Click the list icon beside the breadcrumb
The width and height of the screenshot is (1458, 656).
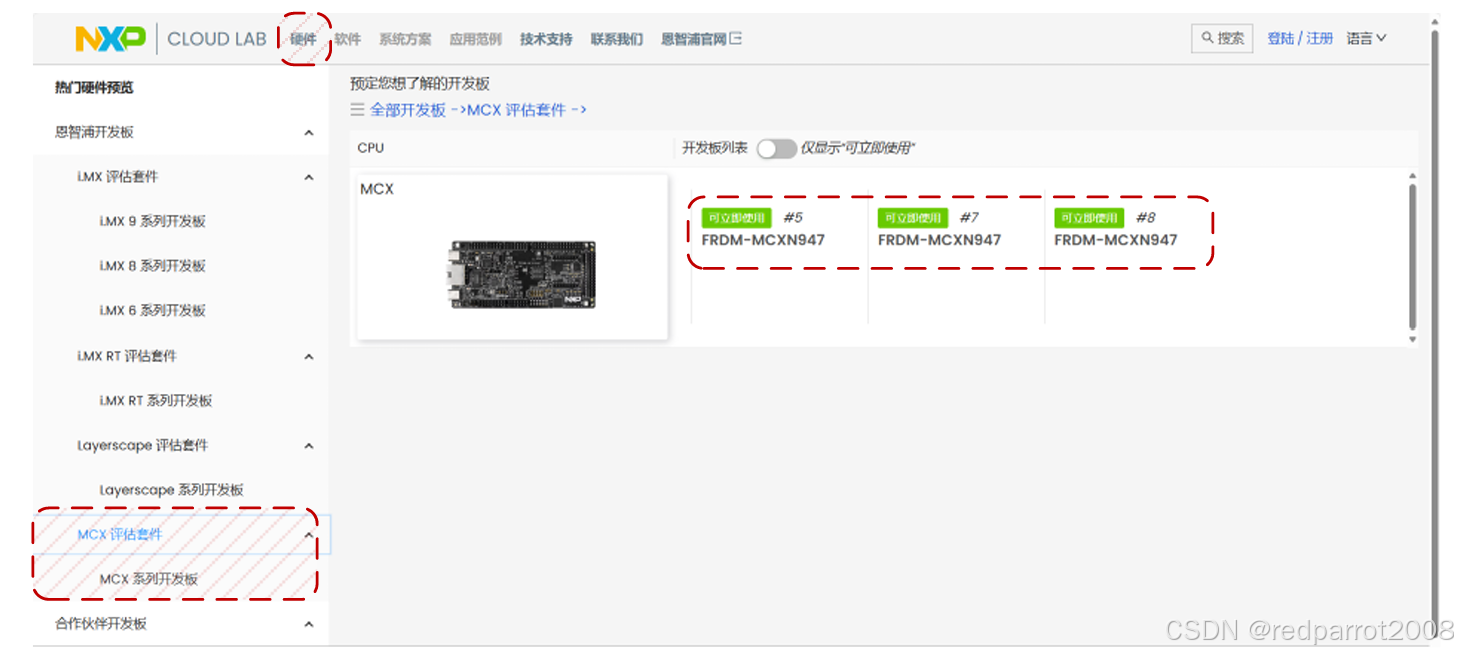point(357,110)
